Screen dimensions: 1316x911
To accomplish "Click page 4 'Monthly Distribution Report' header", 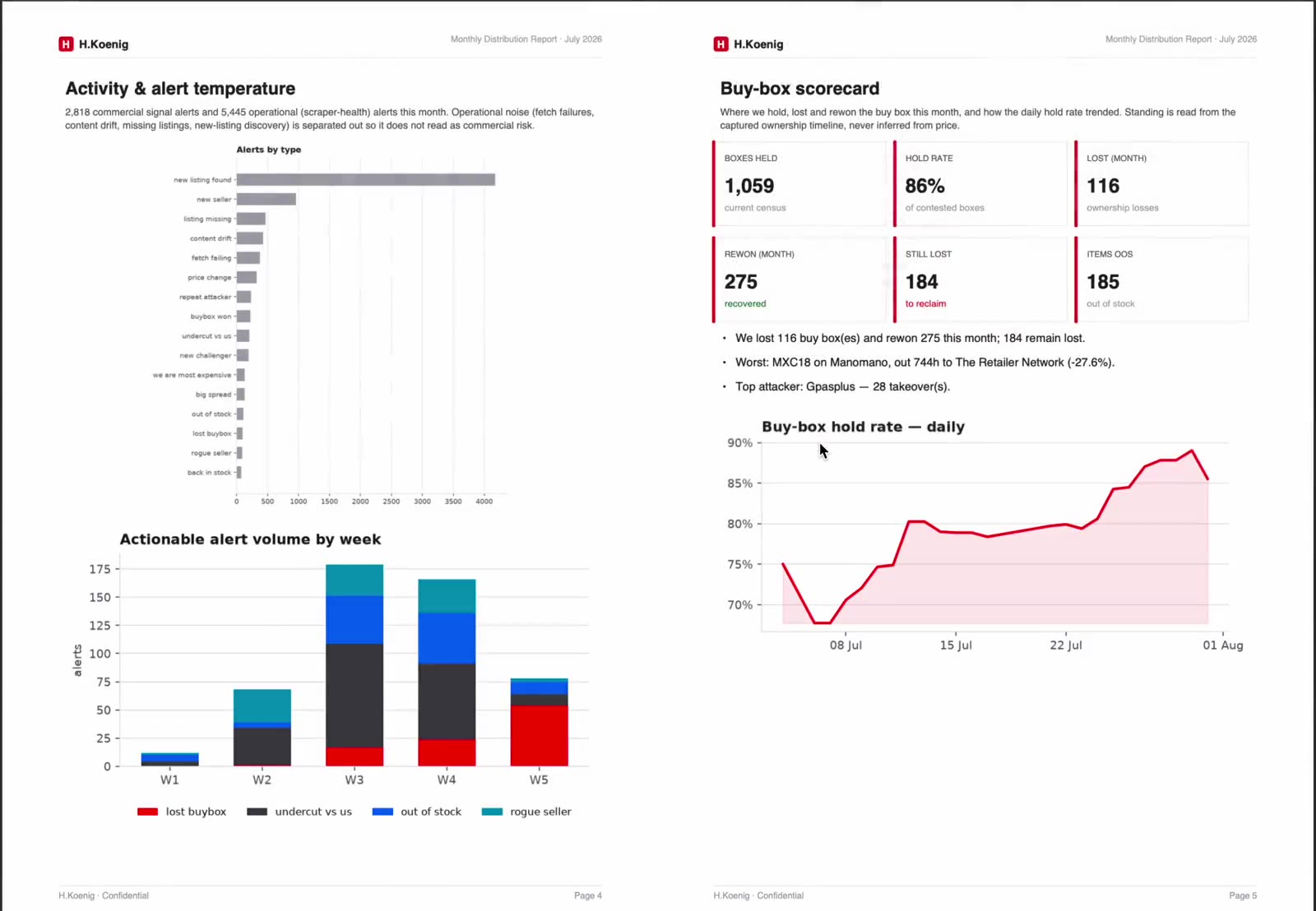I will pyautogui.click(x=526, y=39).
